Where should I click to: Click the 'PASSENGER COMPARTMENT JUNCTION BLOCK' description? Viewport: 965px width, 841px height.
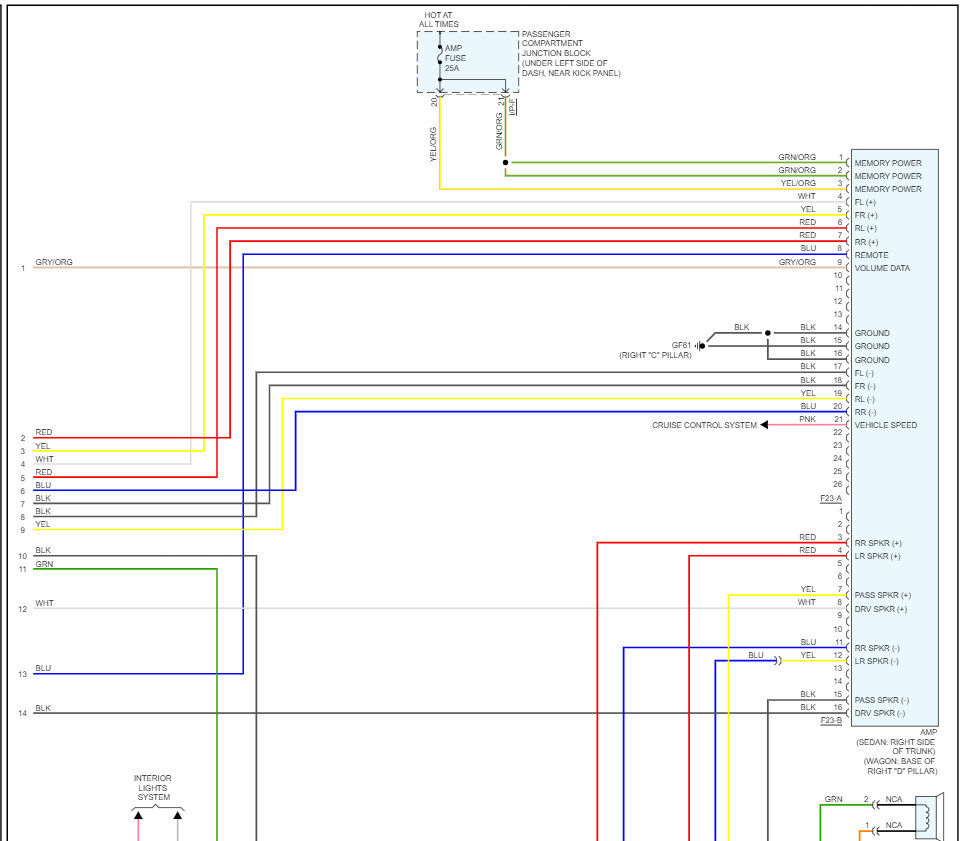571,54
